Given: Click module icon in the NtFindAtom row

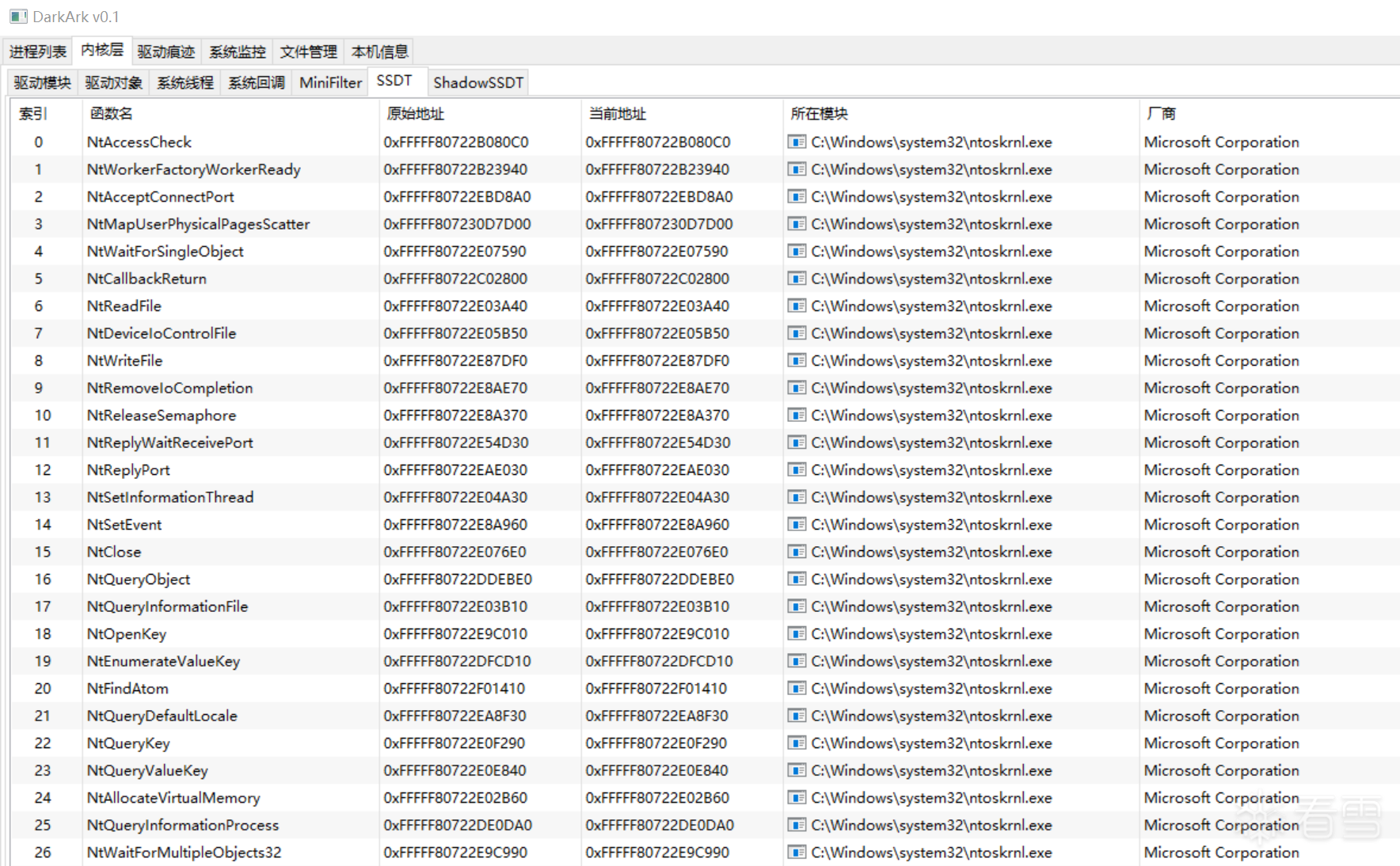Looking at the screenshot, I should pyautogui.click(x=797, y=689).
